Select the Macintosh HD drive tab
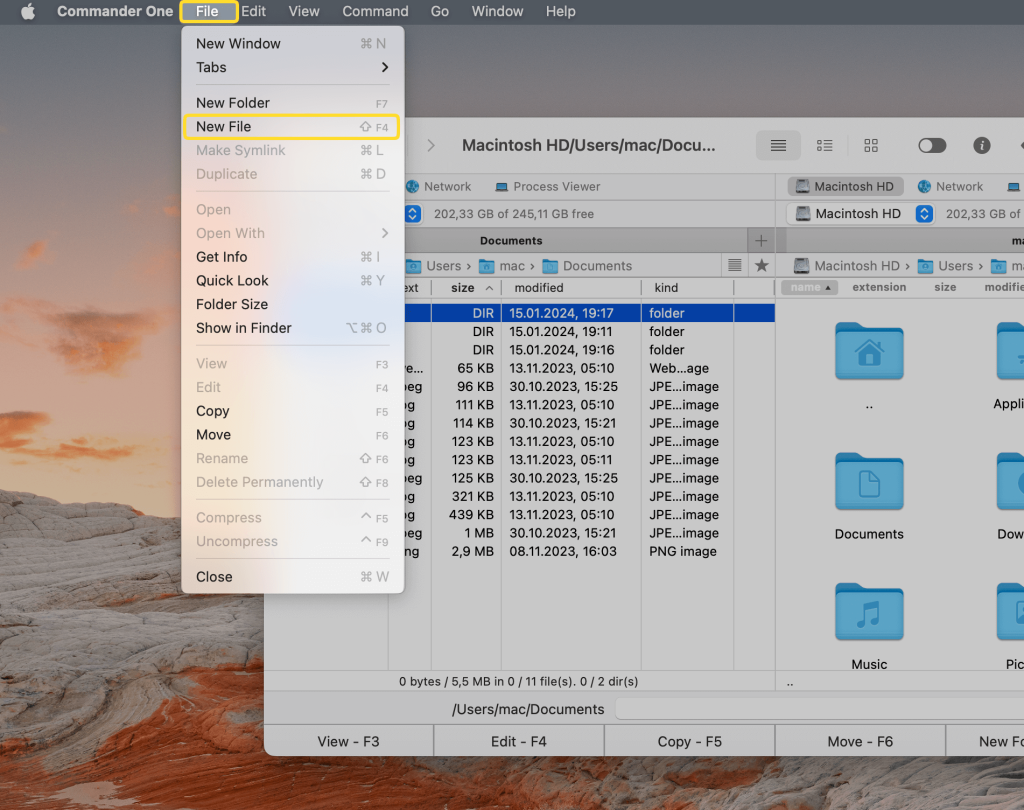 click(845, 186)
